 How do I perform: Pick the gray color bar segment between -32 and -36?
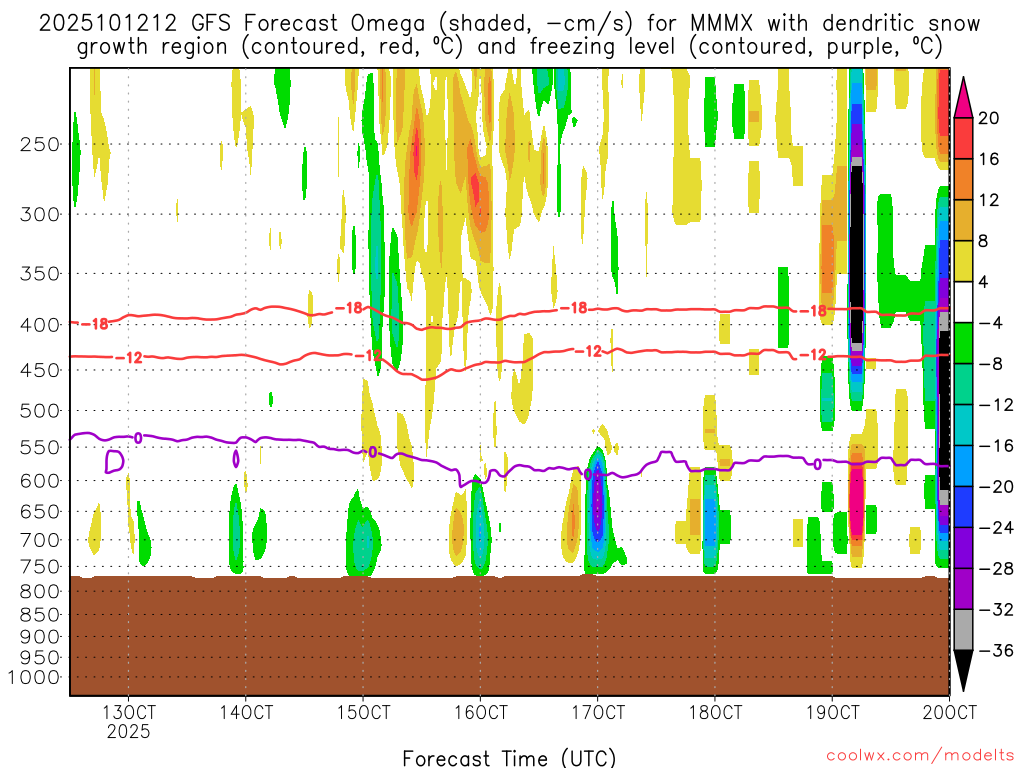[965, 630]
